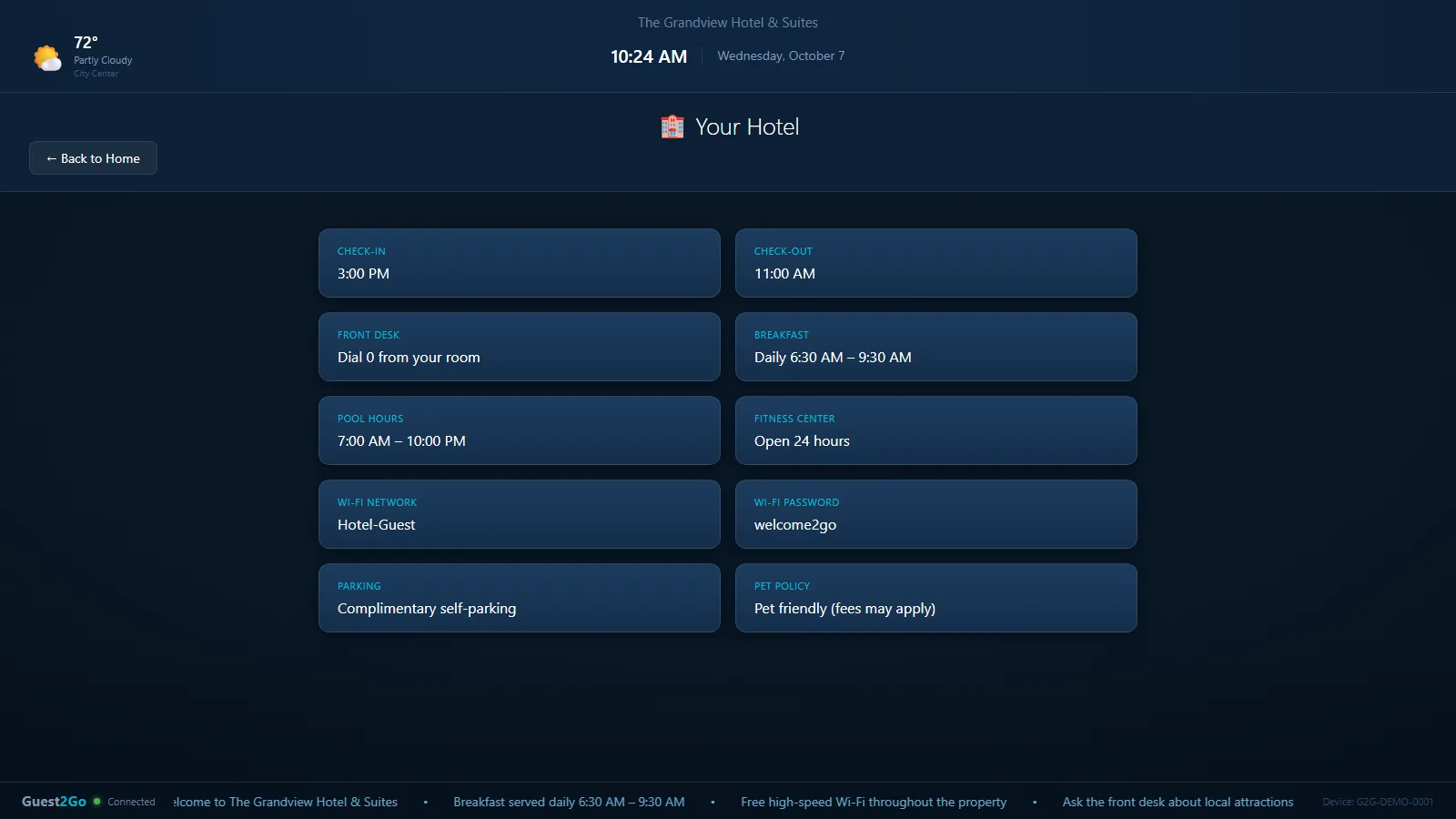
Task: Select the Pool Hours card
Action: [x=520, y=430]
